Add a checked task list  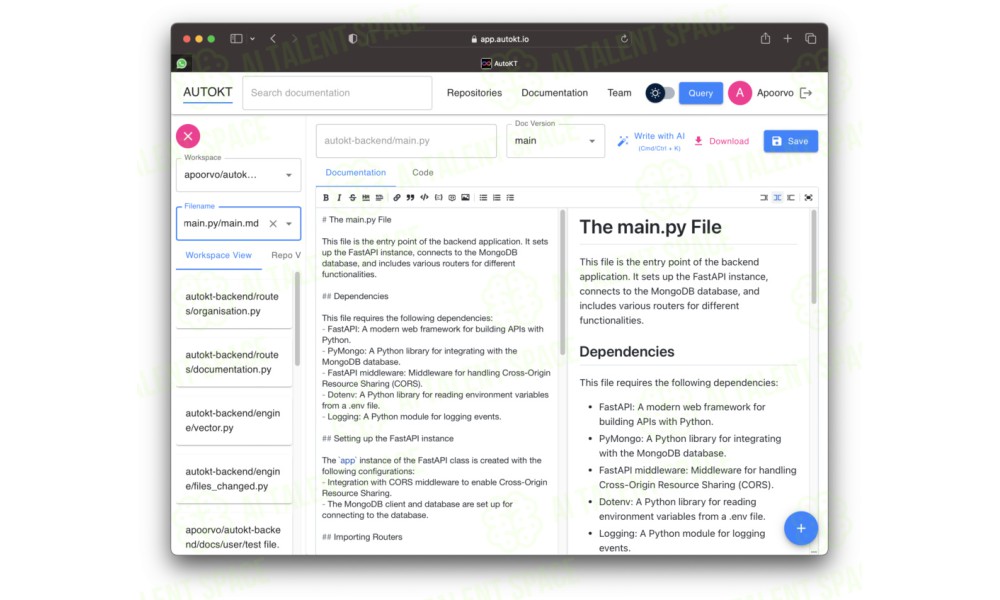coord(510,198)
